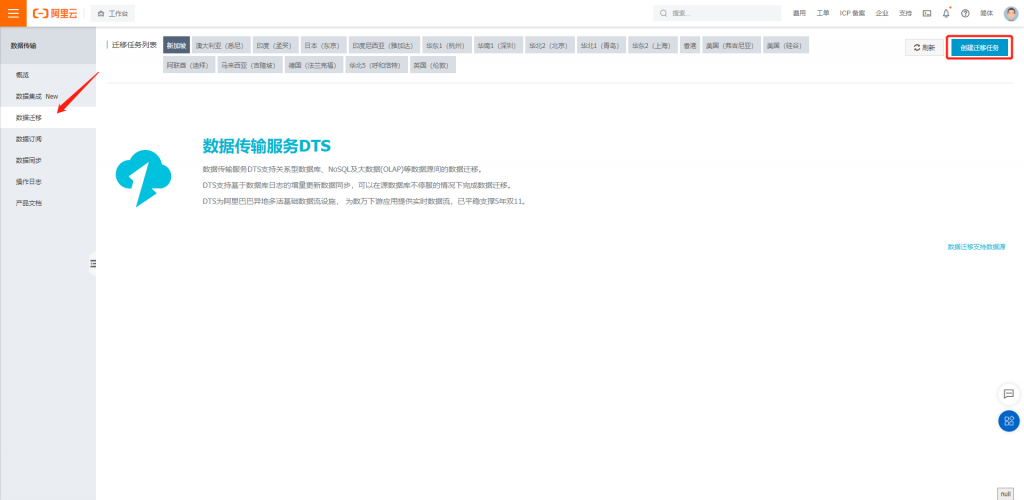Open the chat feedback floating icon
The height and width of the screenshot is (500, 1024).
[x=1008, y=394]
